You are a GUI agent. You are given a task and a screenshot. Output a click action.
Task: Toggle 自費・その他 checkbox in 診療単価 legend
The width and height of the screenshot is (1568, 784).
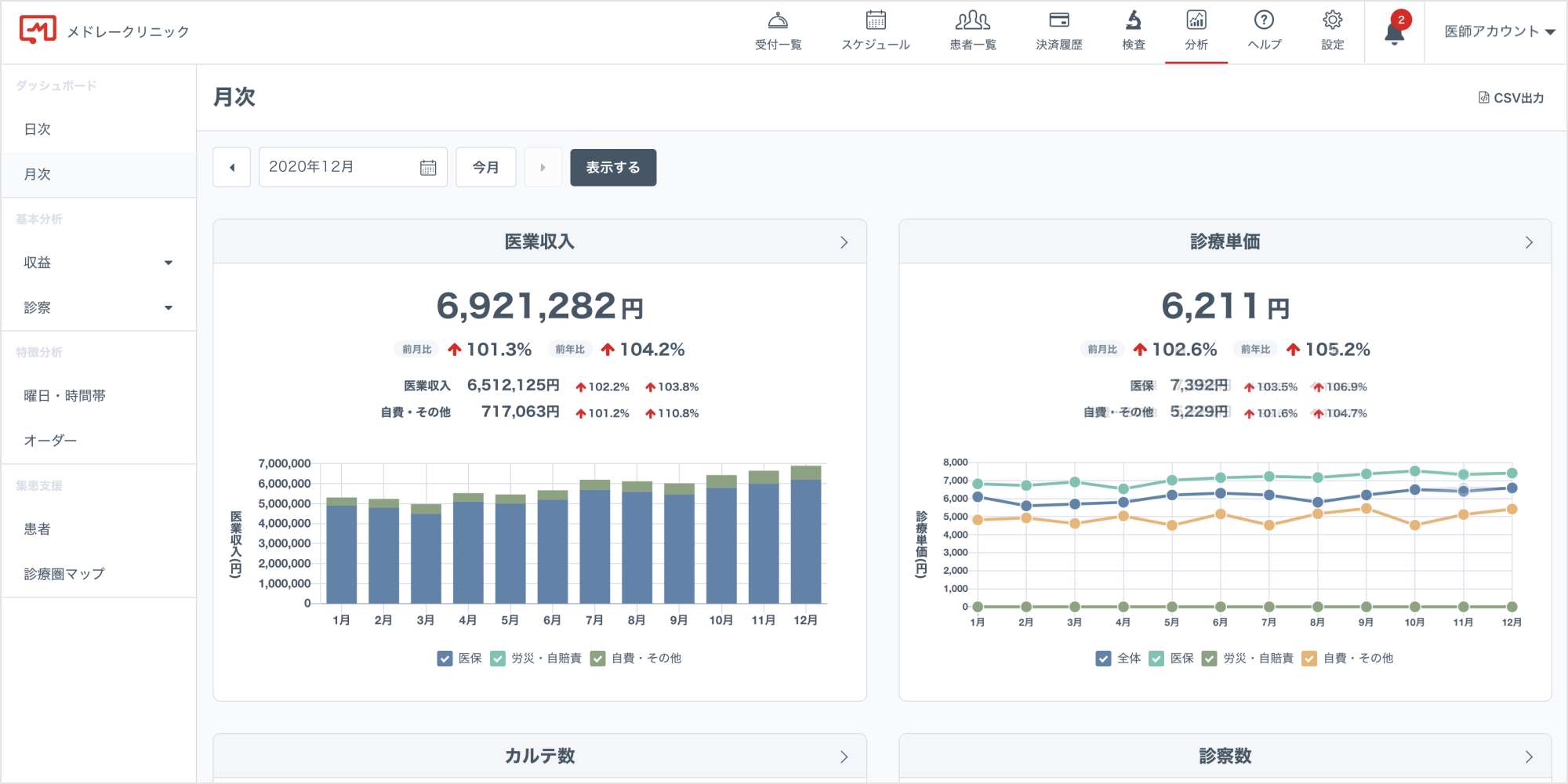[1309, 659]
